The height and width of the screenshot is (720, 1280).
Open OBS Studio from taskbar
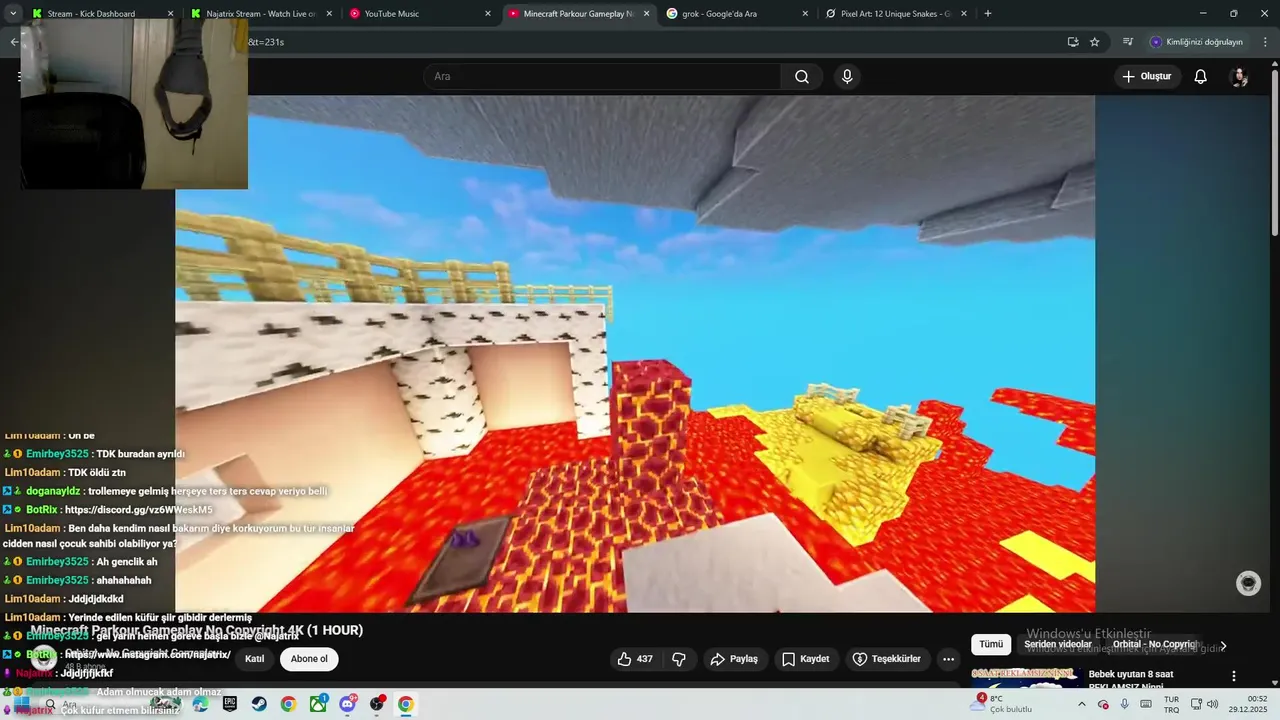[x=377, y=704]
